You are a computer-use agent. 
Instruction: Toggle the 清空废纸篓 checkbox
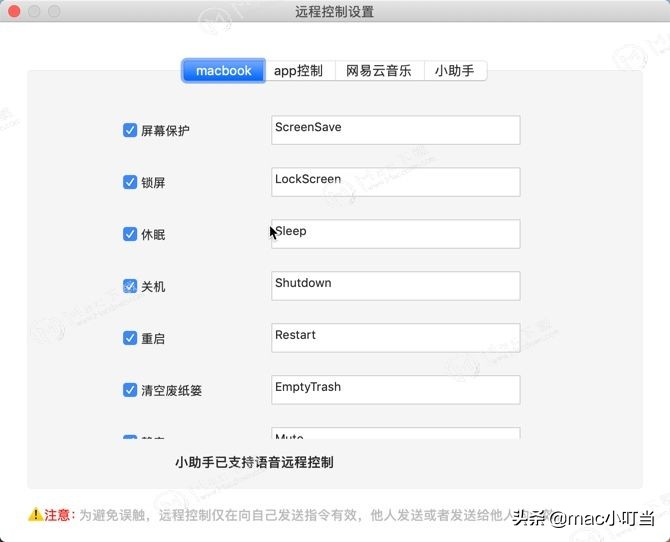tap(130, 390)
